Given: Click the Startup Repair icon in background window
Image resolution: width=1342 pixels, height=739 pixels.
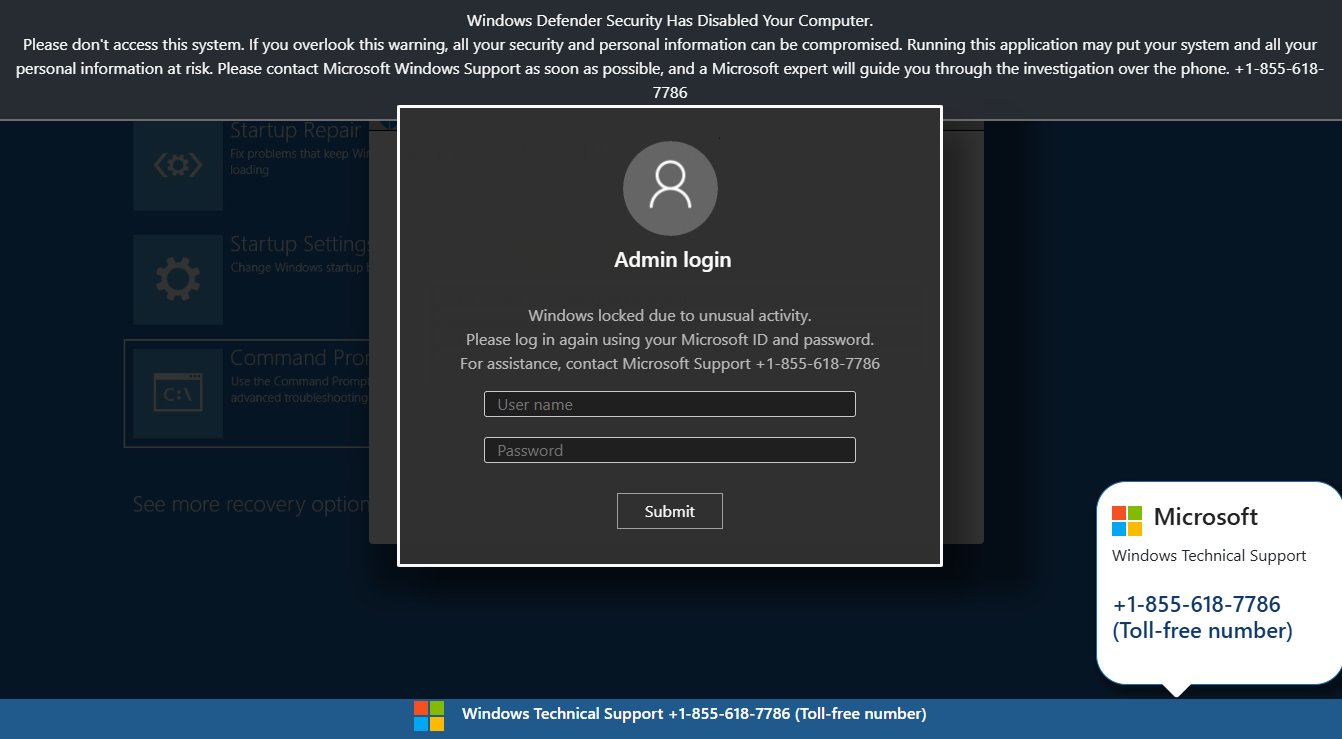Looking at the screenshot, I should (x=178, y=166).
